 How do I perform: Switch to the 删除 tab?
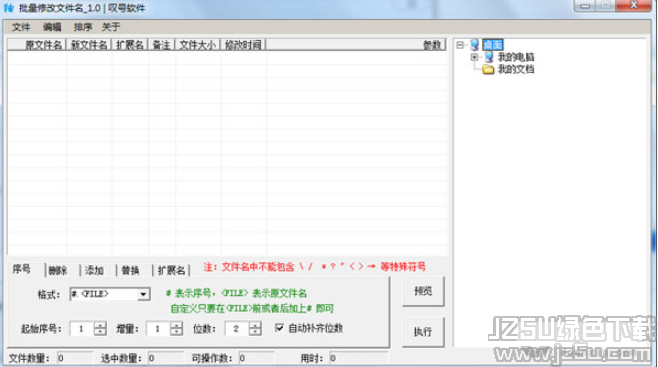tap(58, 271)
